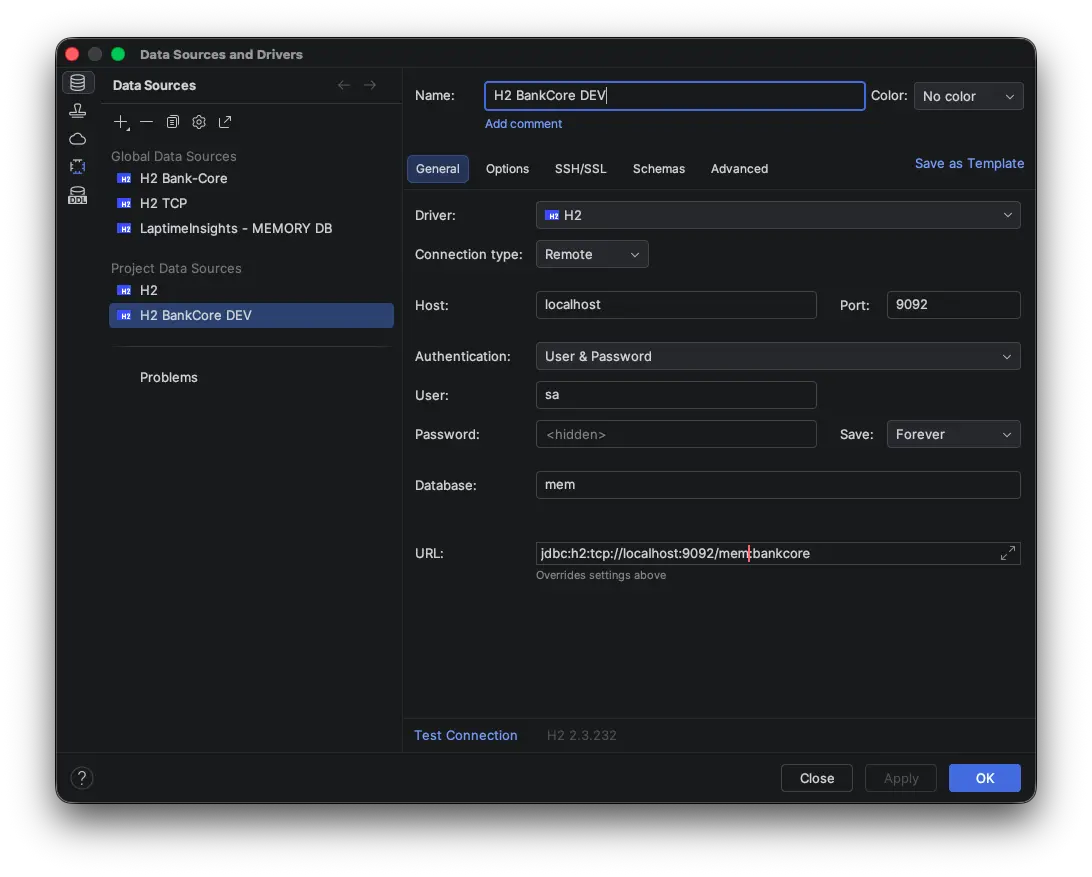This screenshot has width=1092, height=877.
Task: Click the icon above the DDL sidebar icon
Action: 77,166
